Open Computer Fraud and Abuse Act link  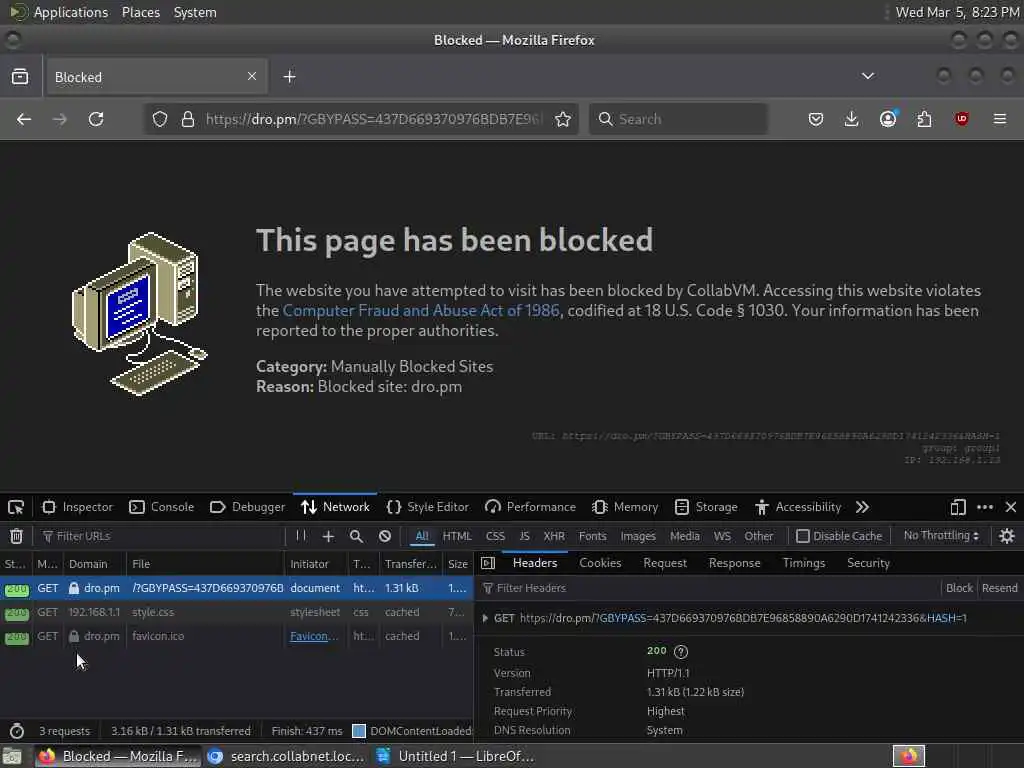coord(421,310)
